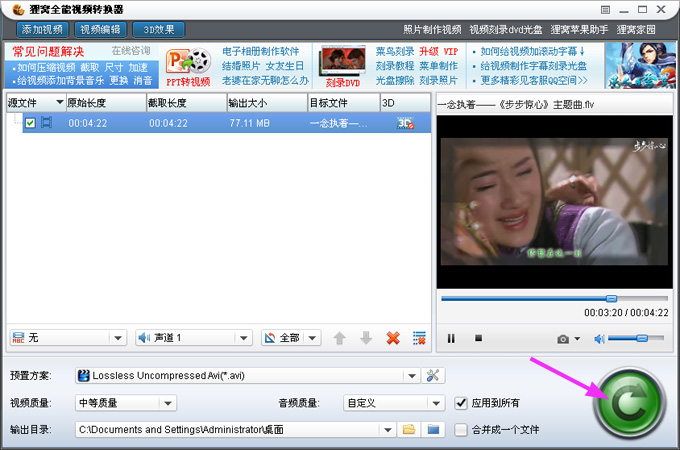This screenshot has width=680, height=450.
Task: Clear the file list with the list-delete icon
Action: point(419,338)
